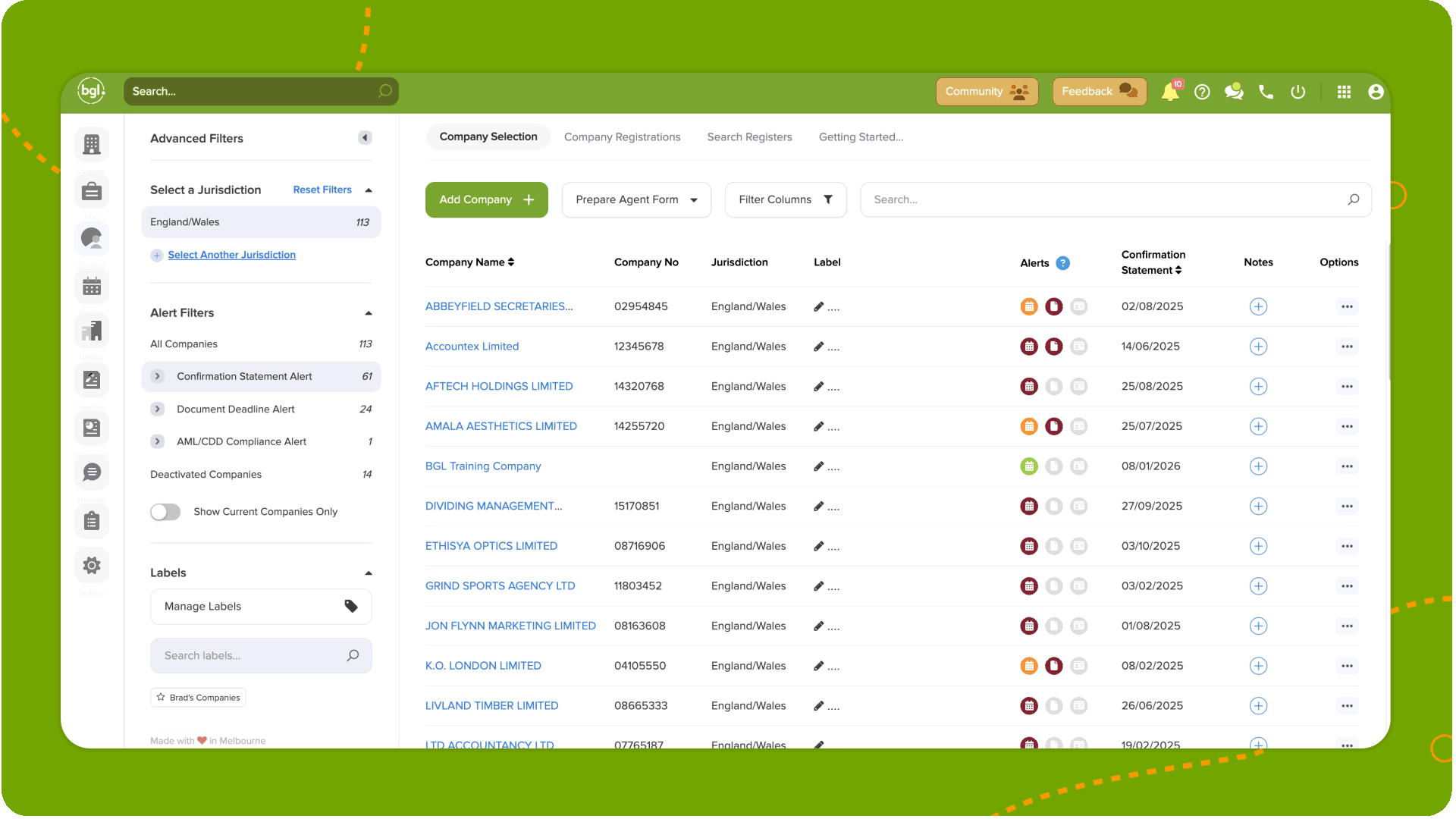The height and width of the screenshot is (819, 1456).
Task: Click the Add Company button
Action: pos(486,199)
